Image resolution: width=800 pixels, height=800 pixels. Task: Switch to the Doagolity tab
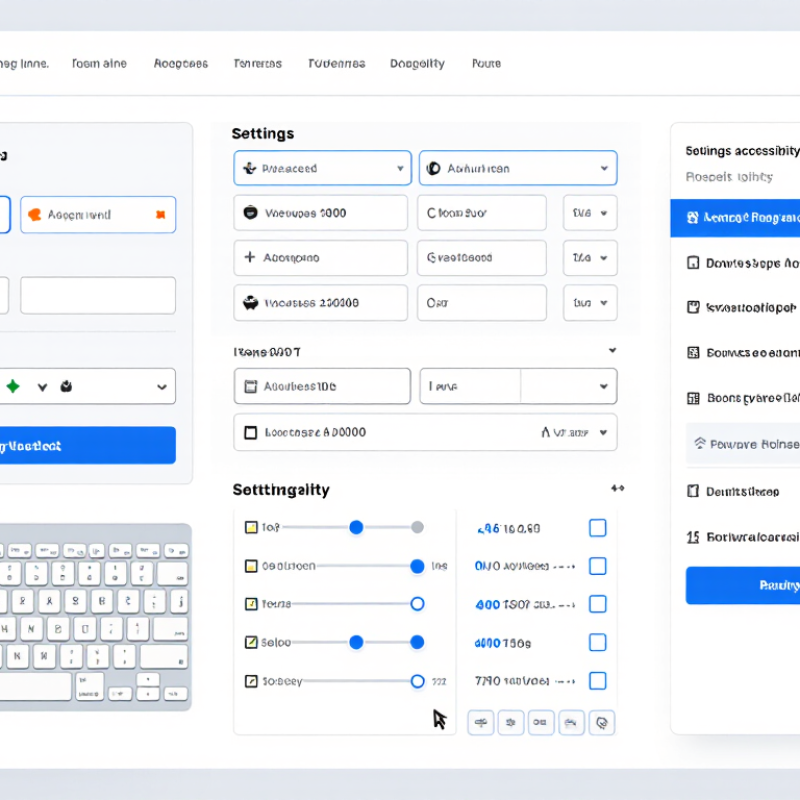tap(417, 63)
